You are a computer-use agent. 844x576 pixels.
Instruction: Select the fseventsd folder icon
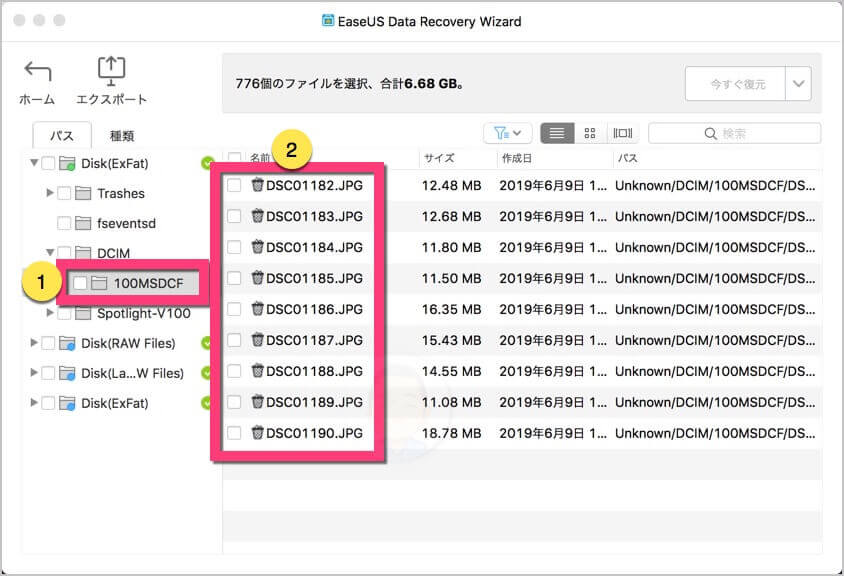83,223
